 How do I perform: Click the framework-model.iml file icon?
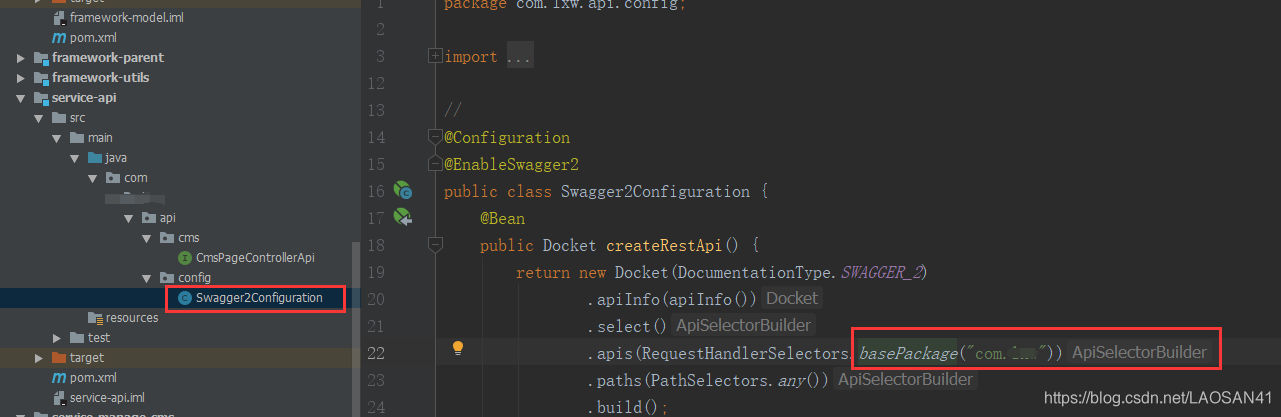click(59, 18)
